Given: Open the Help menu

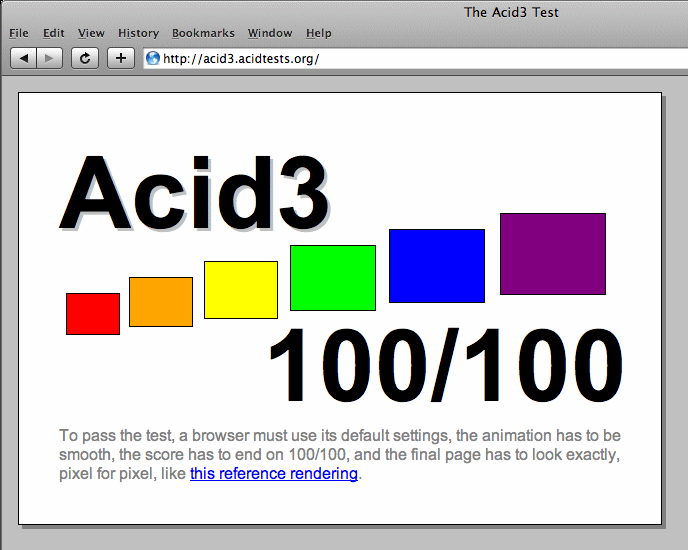Looking at the screenshot, I should (x=319, y=33).
